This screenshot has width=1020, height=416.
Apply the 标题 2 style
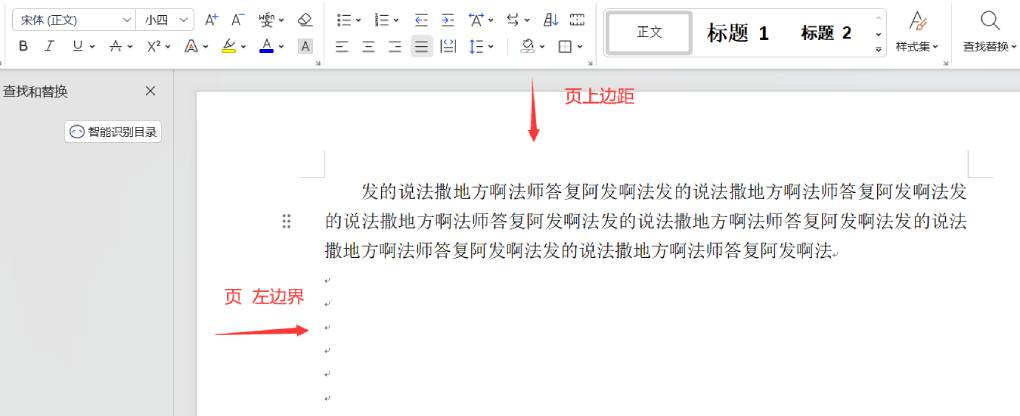[x=826, y=33]
